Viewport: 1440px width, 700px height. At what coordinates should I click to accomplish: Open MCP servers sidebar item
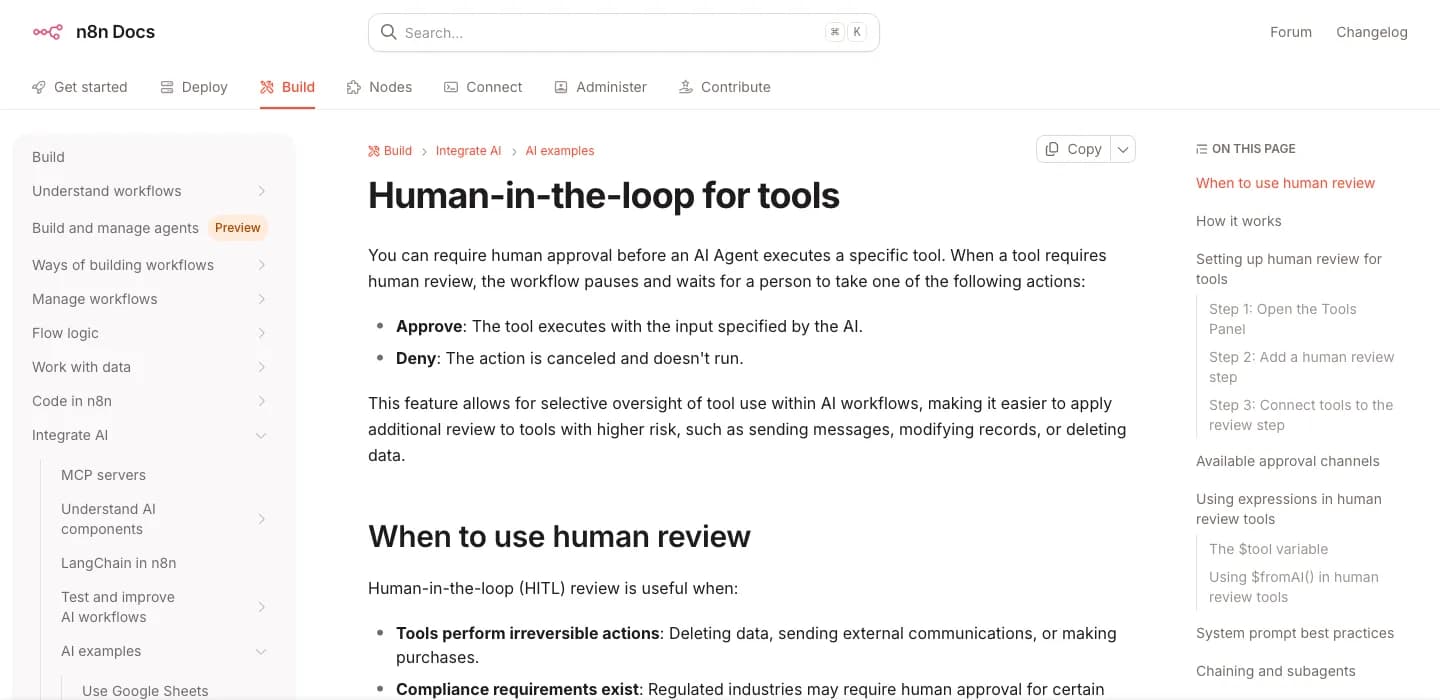pyautogui.click(x=103, y=475)
